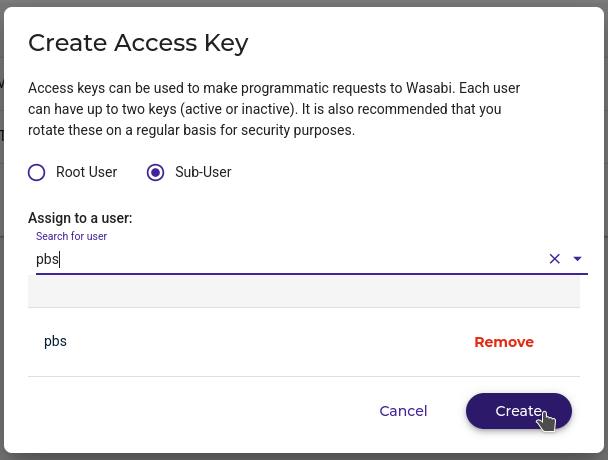Click the "Search for user" floating label
This screenshot has width=608, height=460.
tap(71, 236)
